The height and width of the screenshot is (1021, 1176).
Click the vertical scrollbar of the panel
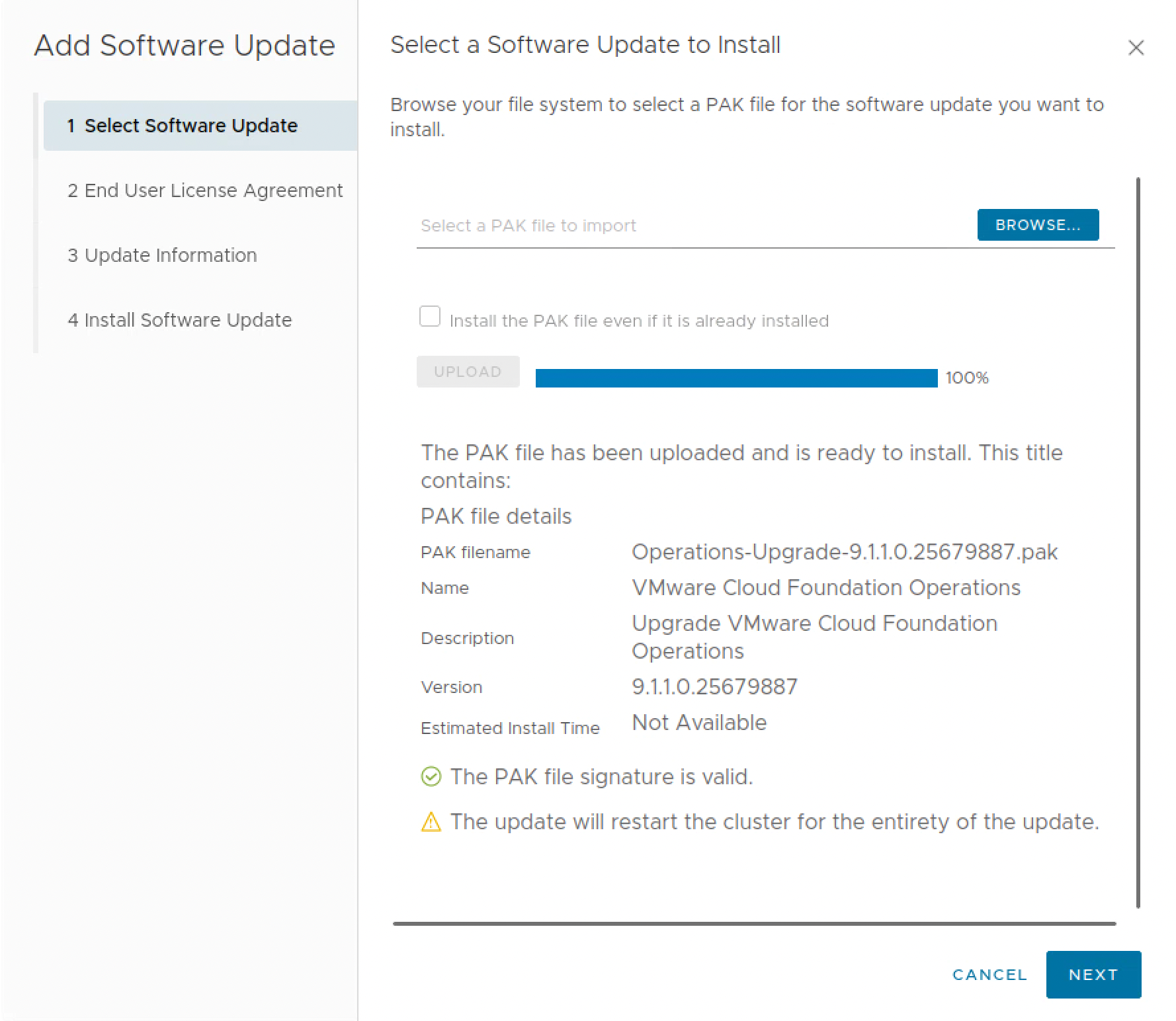[1138, 542]
